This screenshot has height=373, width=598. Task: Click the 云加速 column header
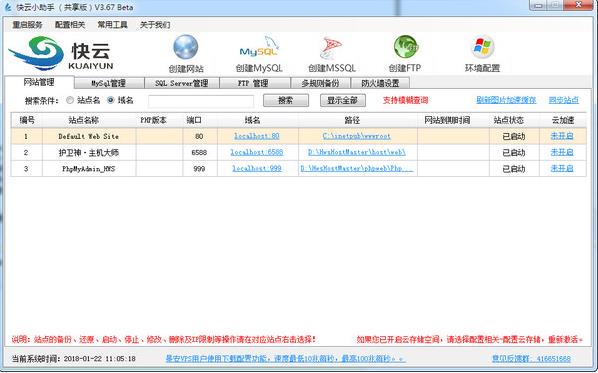563,120
